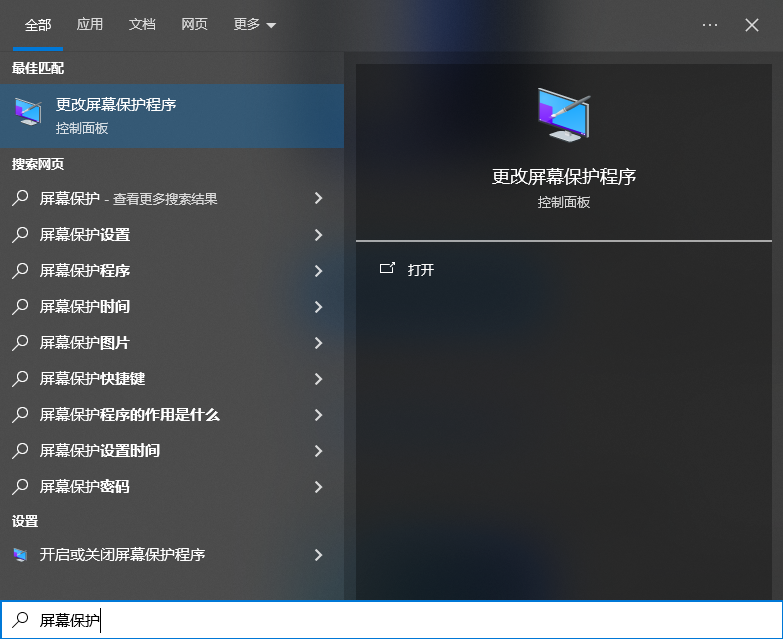Click the 更改屏幕保护程序 title in preview pane
The image size is (783, 639).
564,177
